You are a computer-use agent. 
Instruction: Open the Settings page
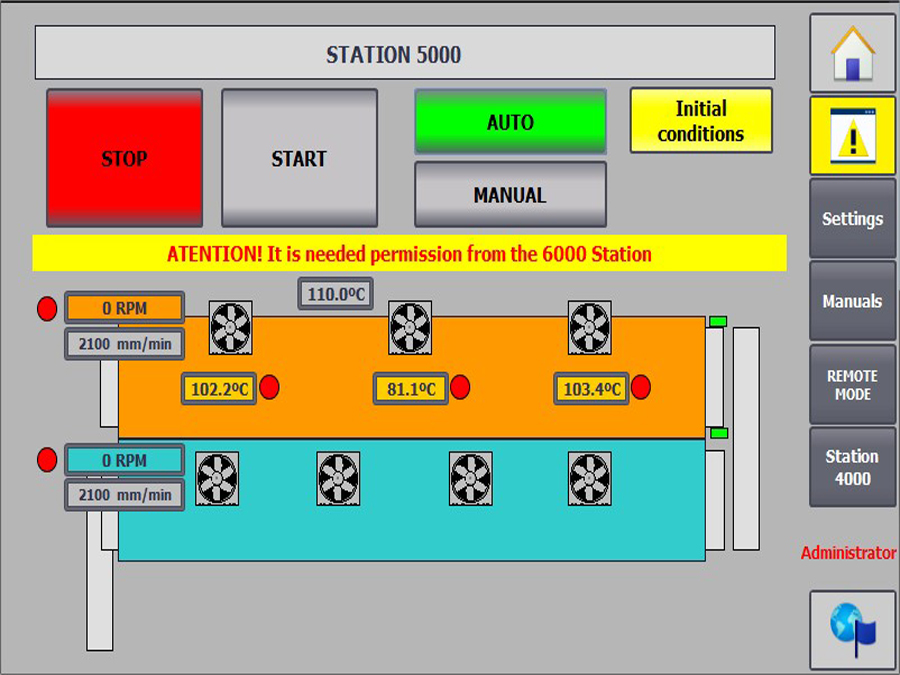pyautogui.click(x=852, y=219)
